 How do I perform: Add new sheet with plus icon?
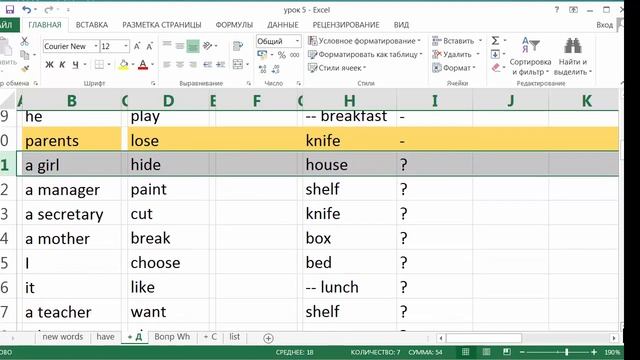[268, 338]
